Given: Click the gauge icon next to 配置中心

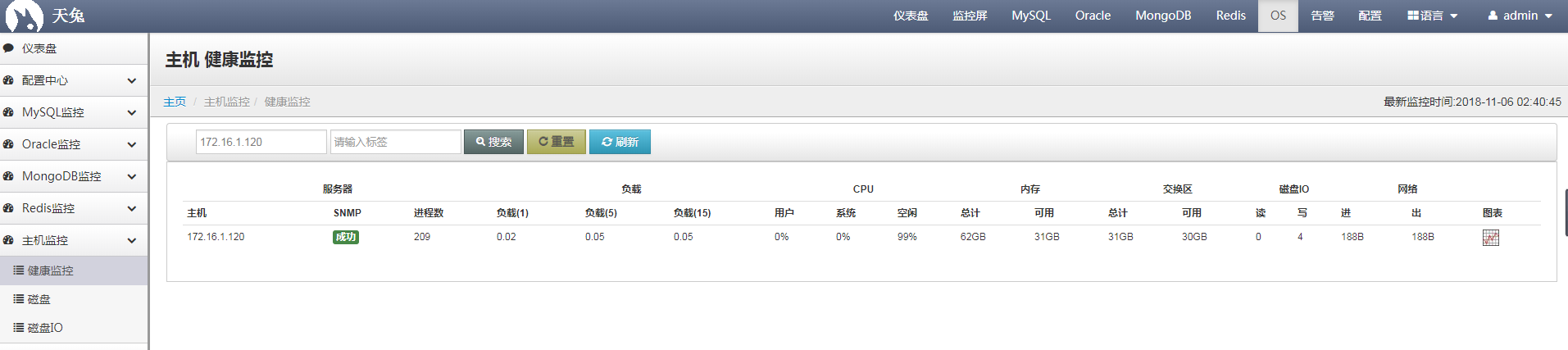Looking at the screenshot, I should (9, 80).
